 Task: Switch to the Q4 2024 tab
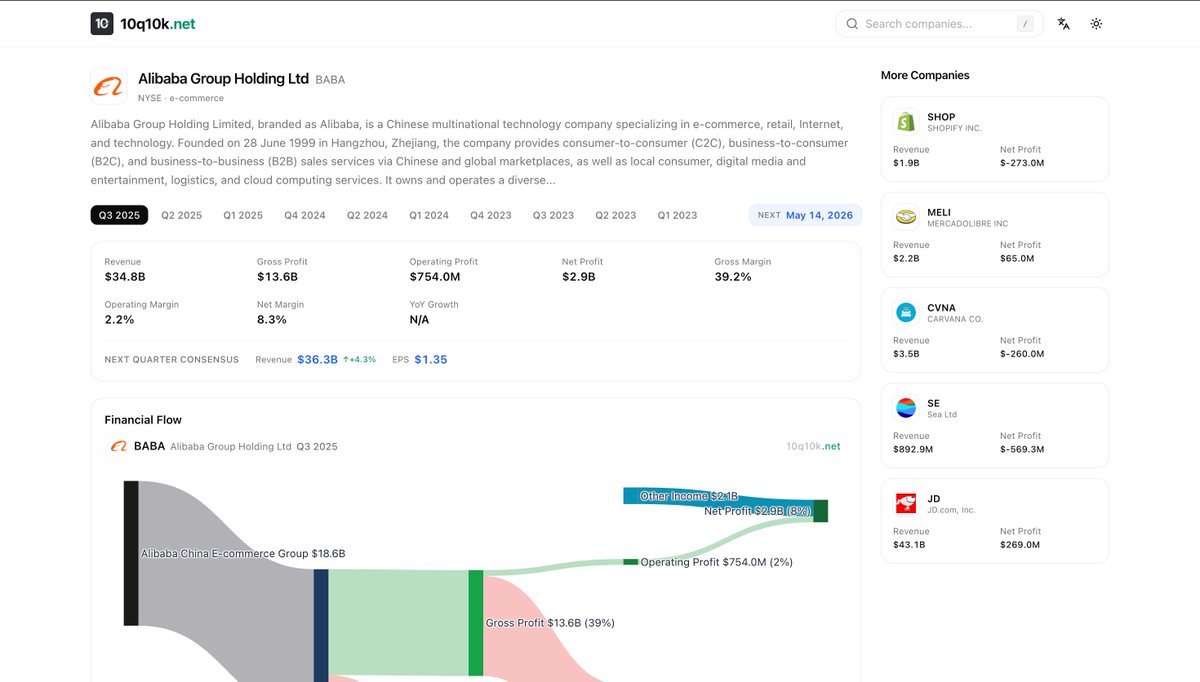point(305,215)
